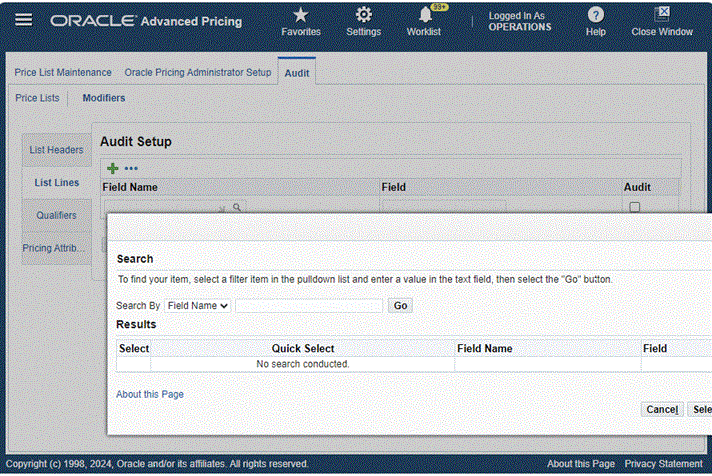The width and height of the screenshot is (712, 476).
Task: Open Privacy Statement link
Action: click(x=663, y=464)
